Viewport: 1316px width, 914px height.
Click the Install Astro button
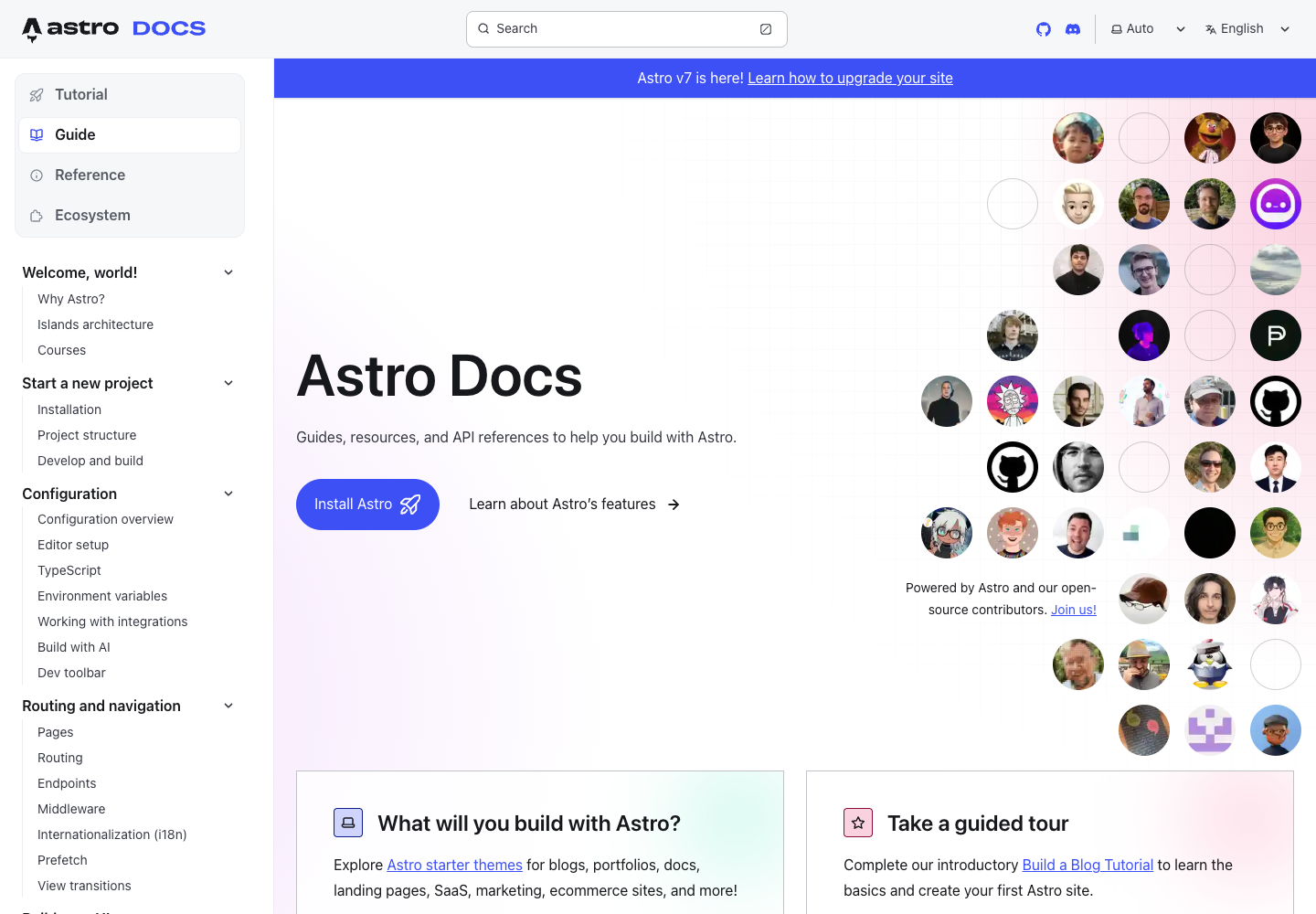coord(367,505)
